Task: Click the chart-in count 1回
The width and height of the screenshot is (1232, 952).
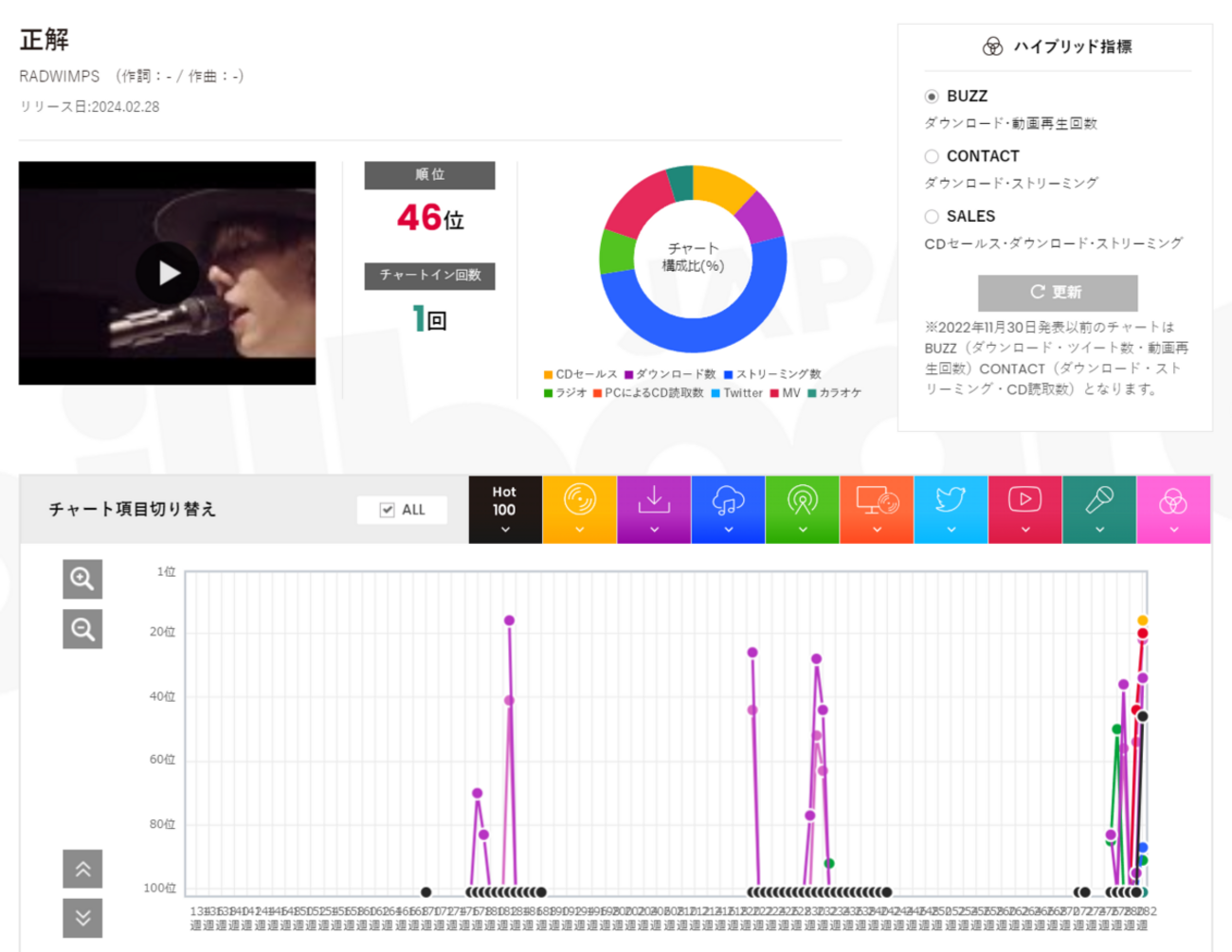Action: [430, 319]
